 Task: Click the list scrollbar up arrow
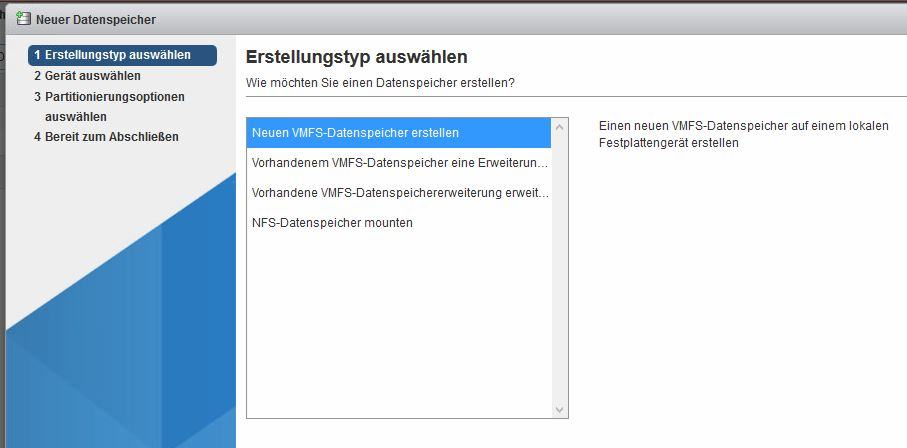559,127
